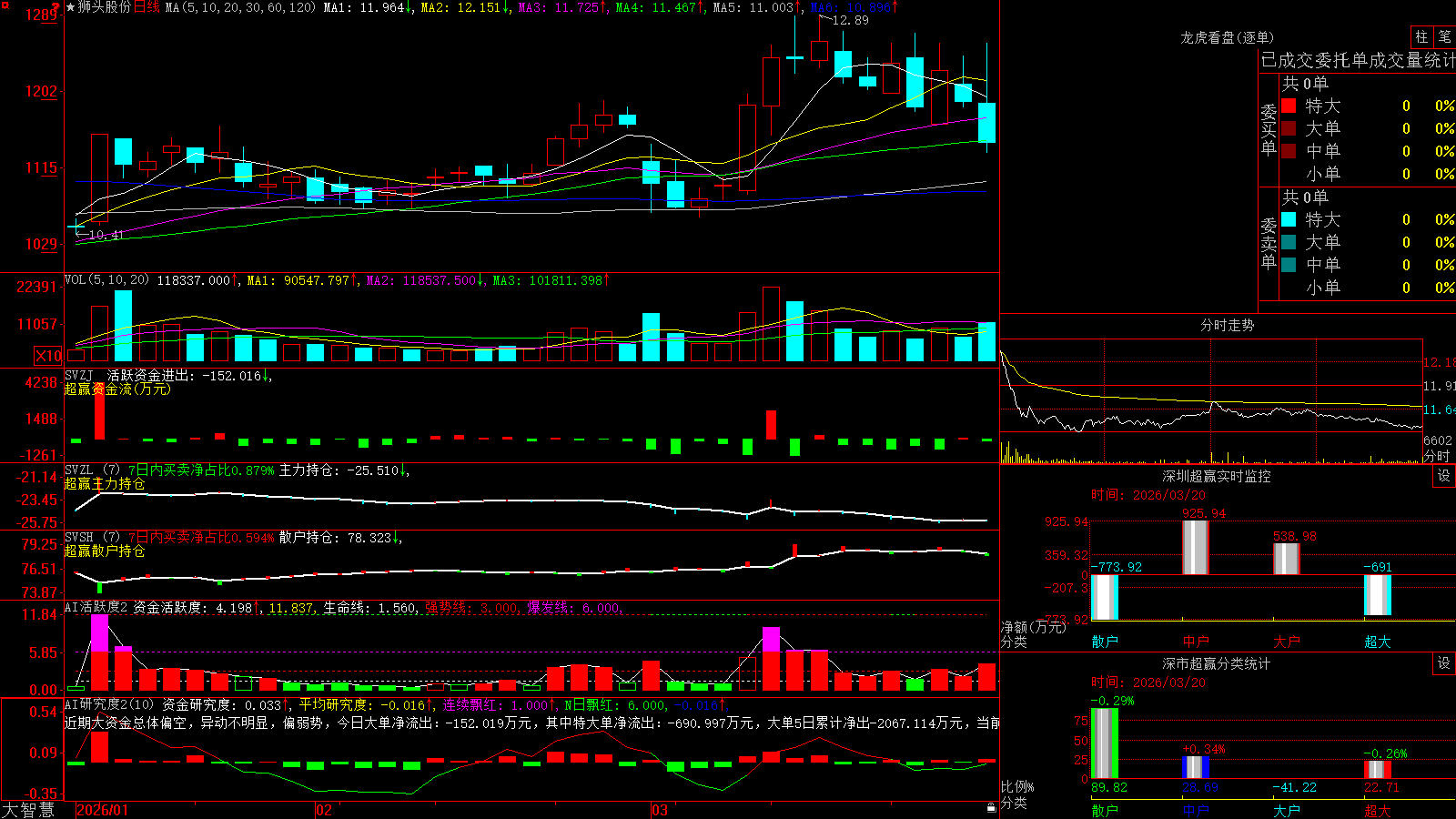Screen dimensions: 1456x819
Task: Click the 狮头股份 stock name
Action: [x=105, y=7]
